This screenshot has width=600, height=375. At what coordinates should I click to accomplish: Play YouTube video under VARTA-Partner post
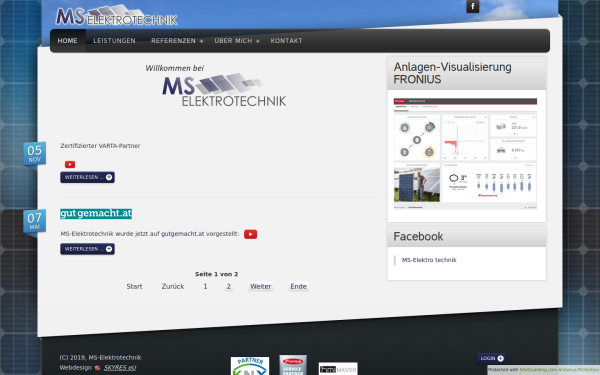[x=70, y=165]
